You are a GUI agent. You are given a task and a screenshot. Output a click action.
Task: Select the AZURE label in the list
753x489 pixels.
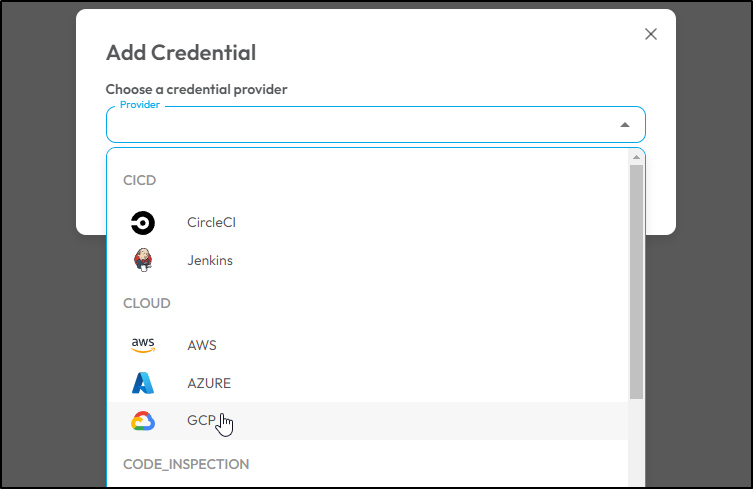point(209,383)
